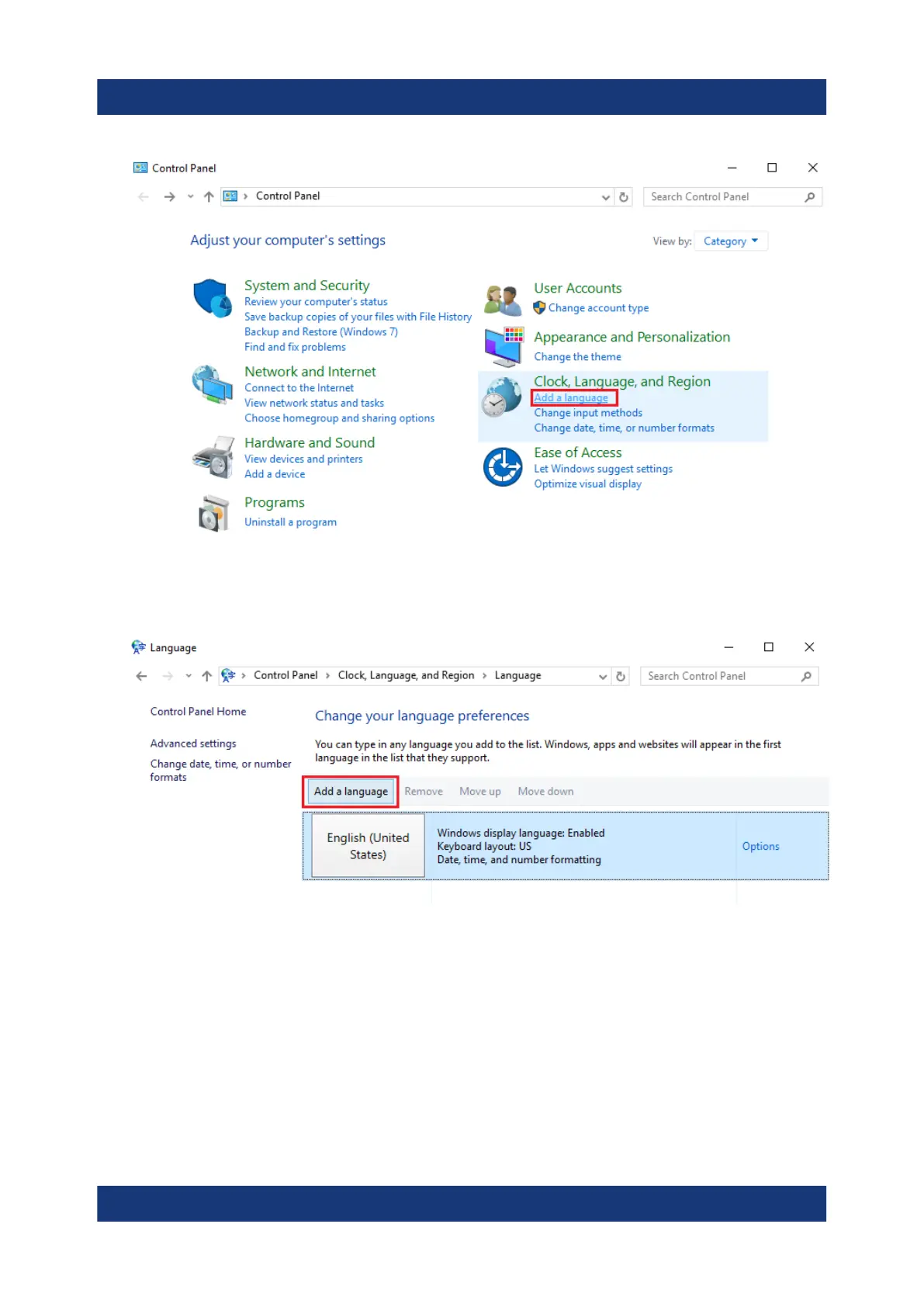Click Control Panel breadcrumb in Language window
The height and width of the screenshot is (1307, 924).
(286, 675)
